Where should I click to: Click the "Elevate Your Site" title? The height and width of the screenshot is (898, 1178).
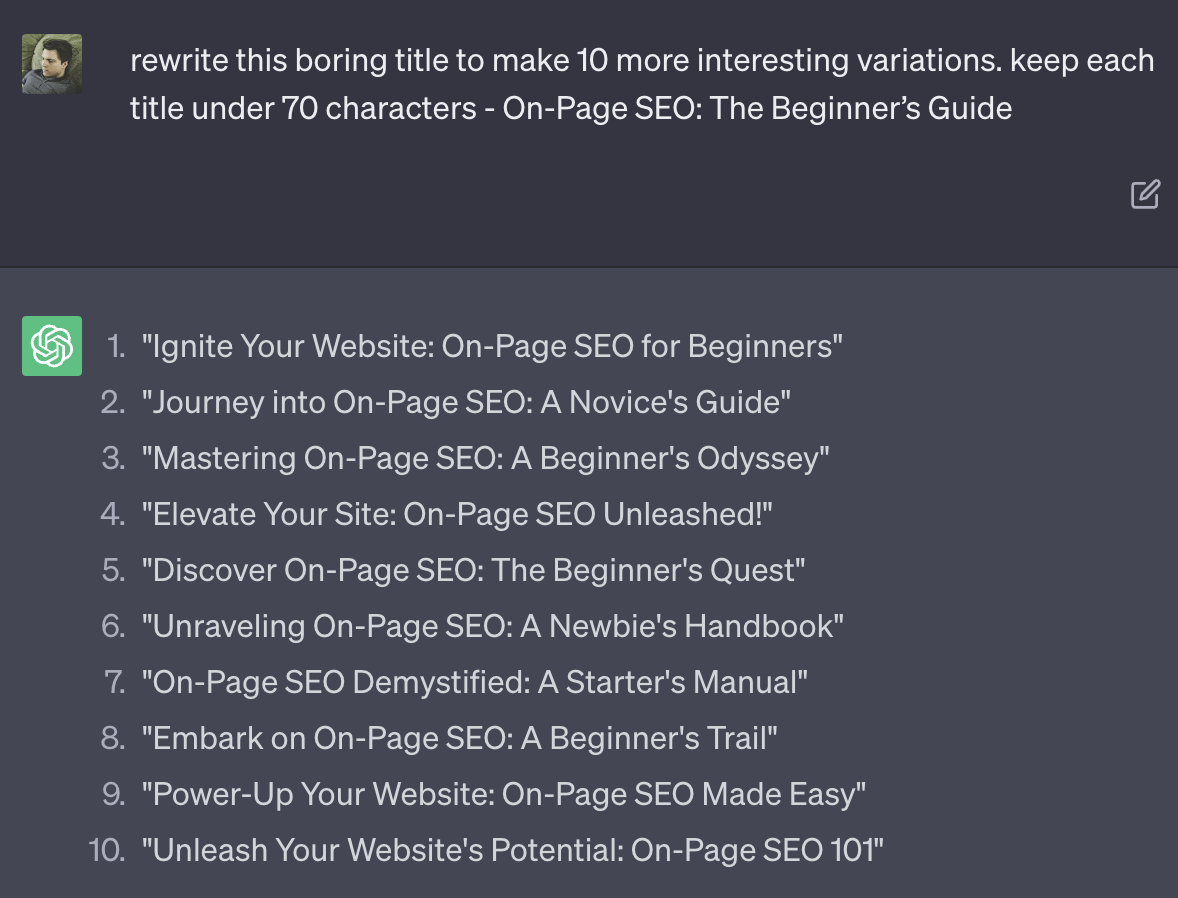[457, 515]
